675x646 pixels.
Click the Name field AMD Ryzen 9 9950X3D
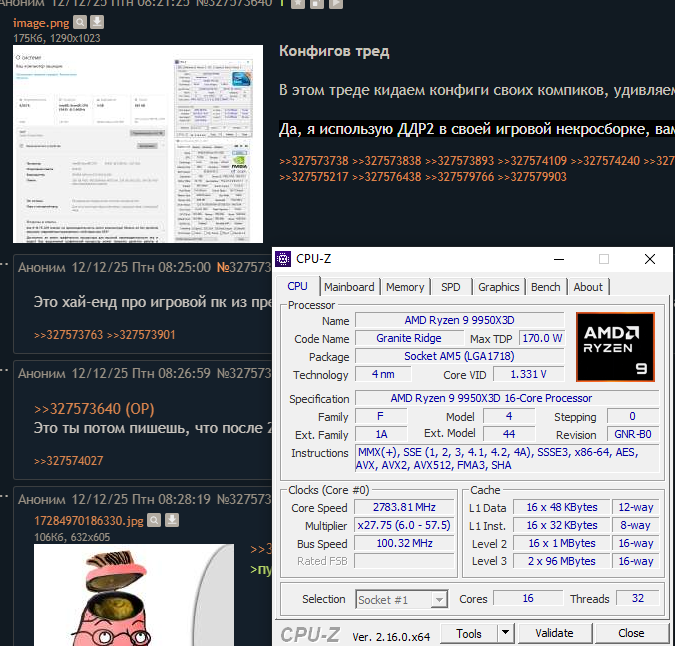tap(459, 320)
